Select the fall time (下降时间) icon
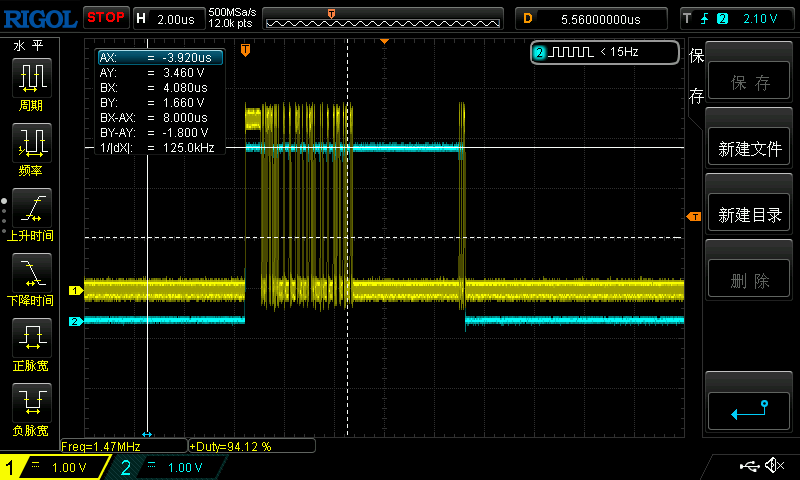This screenshot has width=800, height=480. coord(31,273)
